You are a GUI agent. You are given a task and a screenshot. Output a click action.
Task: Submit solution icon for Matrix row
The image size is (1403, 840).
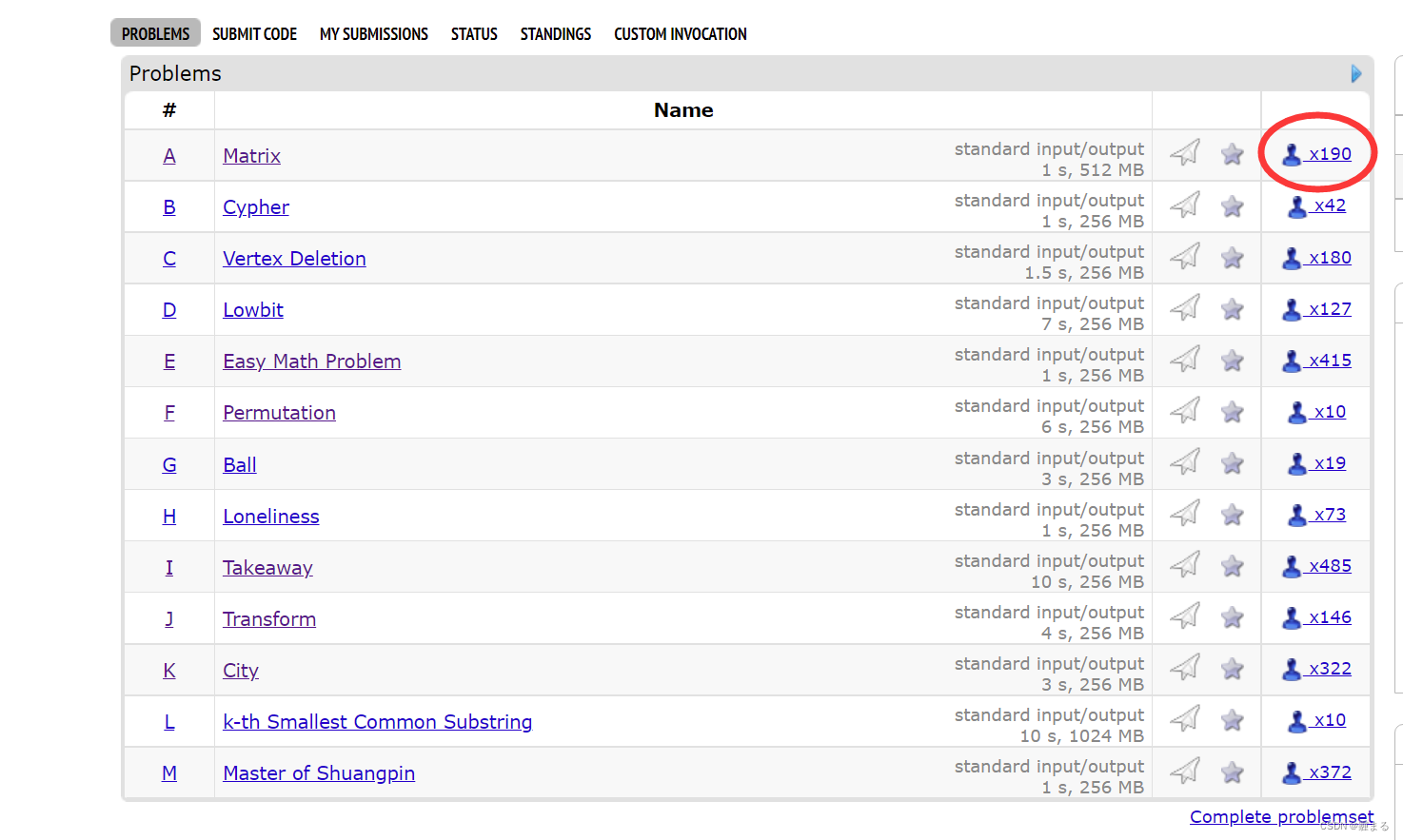(x=1185, y=153)
